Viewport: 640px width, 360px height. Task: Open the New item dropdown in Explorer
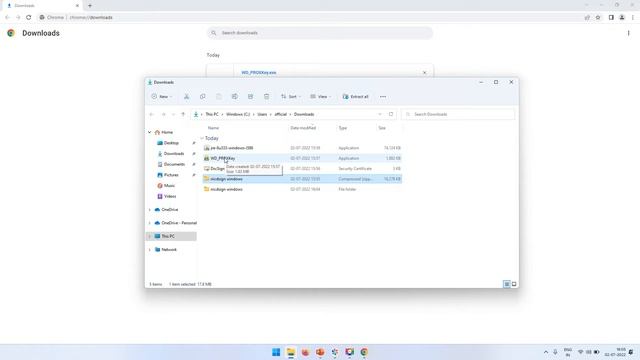point(162,97)
